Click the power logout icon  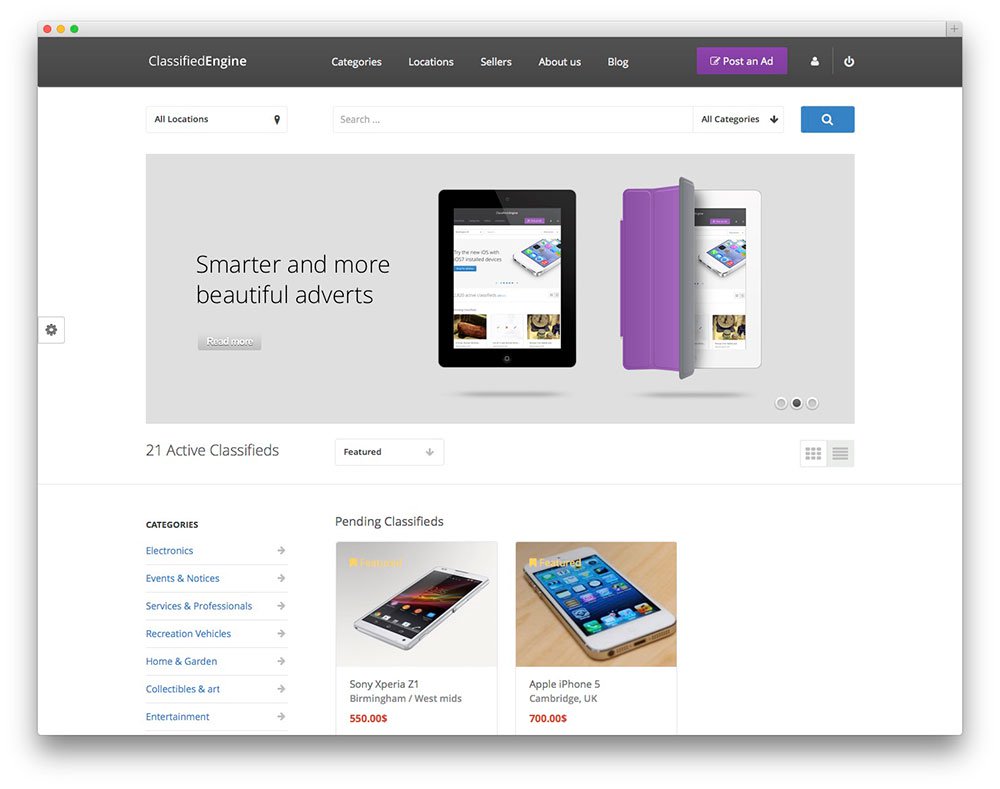(849, 61)
